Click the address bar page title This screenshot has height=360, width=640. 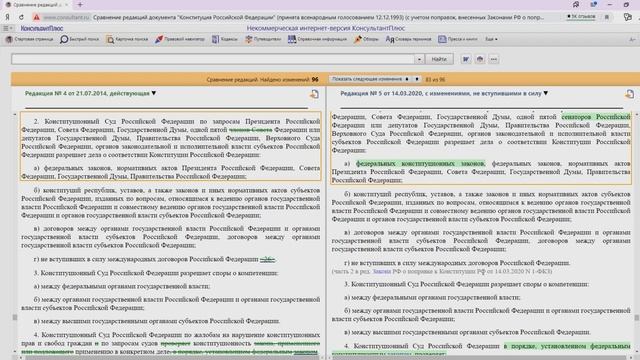318,17
